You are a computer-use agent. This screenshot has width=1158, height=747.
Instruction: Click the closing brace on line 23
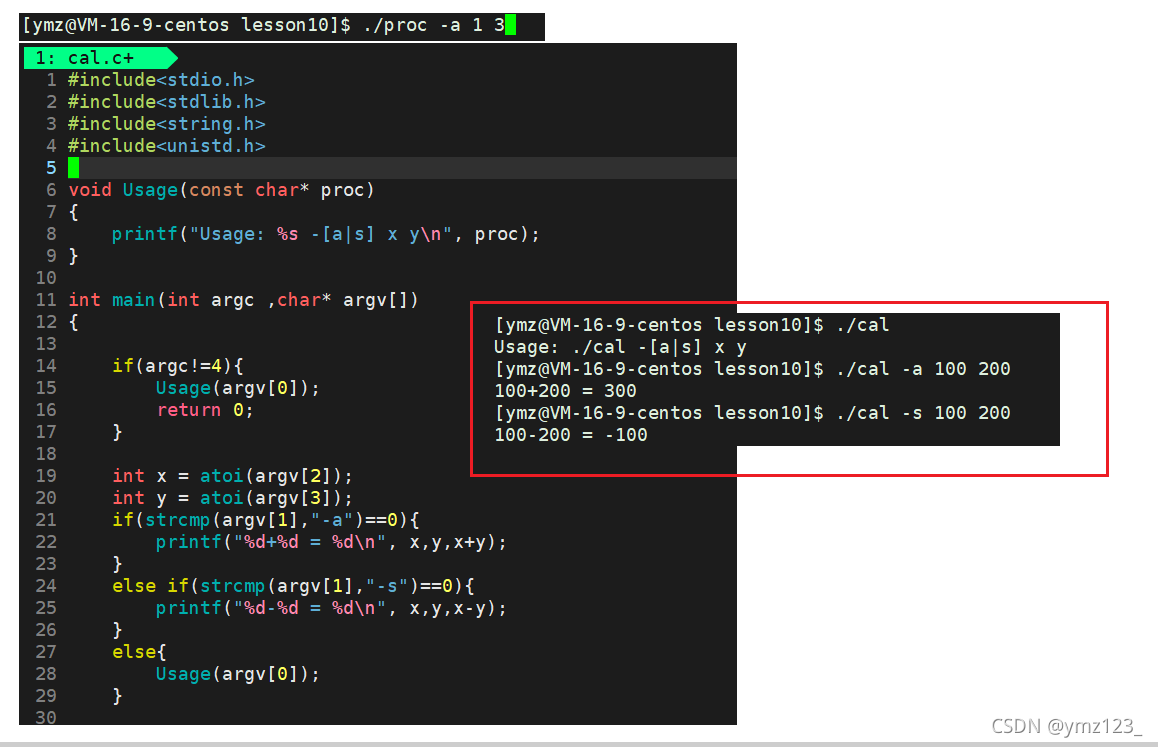pyautogui.click(x=117, y=564)
